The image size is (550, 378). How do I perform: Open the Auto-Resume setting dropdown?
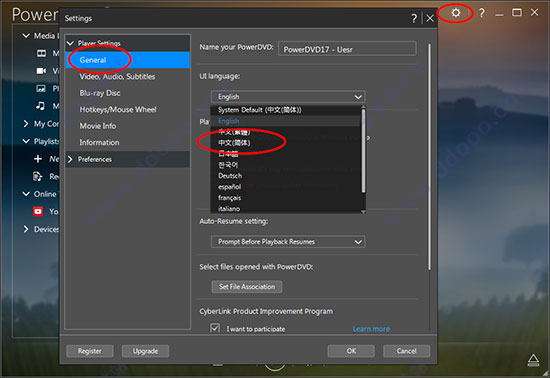point(288,242)
